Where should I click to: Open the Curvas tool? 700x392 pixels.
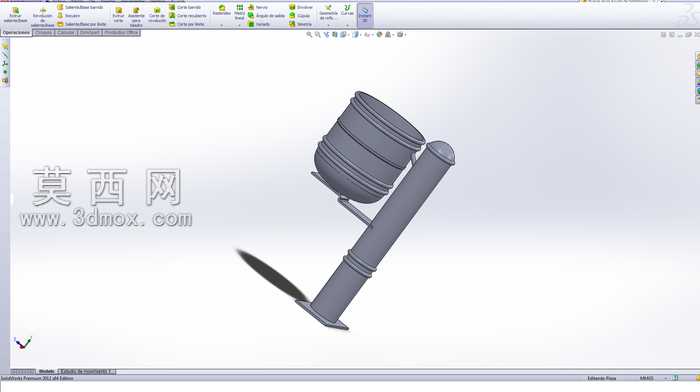pos(347,11)
